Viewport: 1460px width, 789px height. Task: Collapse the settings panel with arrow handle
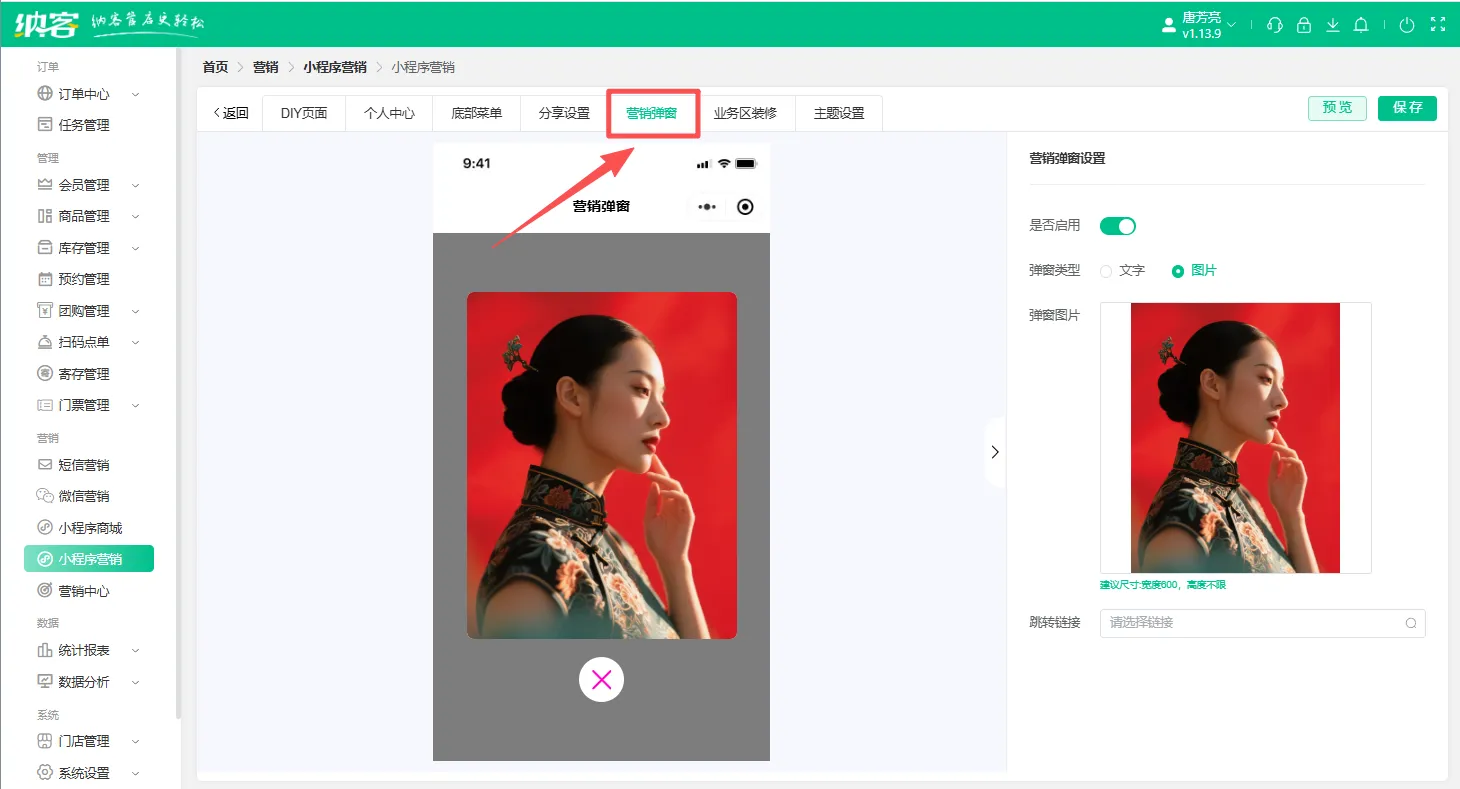(x=994, y=452)
